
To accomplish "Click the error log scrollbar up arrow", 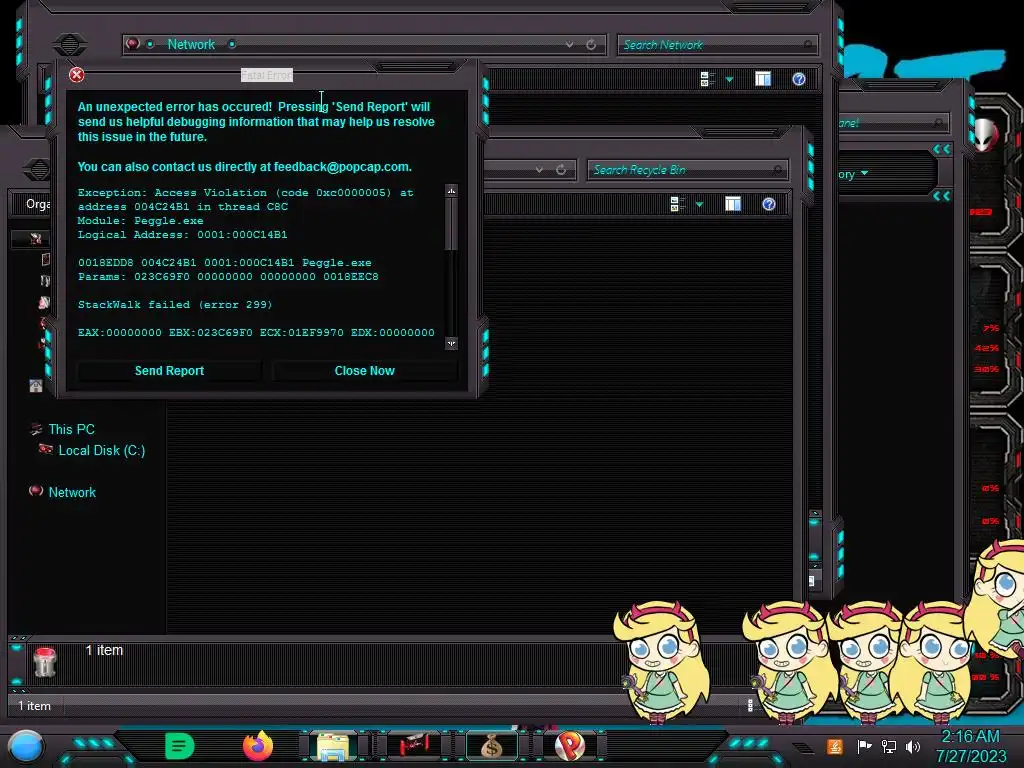I will coord(451,191).
